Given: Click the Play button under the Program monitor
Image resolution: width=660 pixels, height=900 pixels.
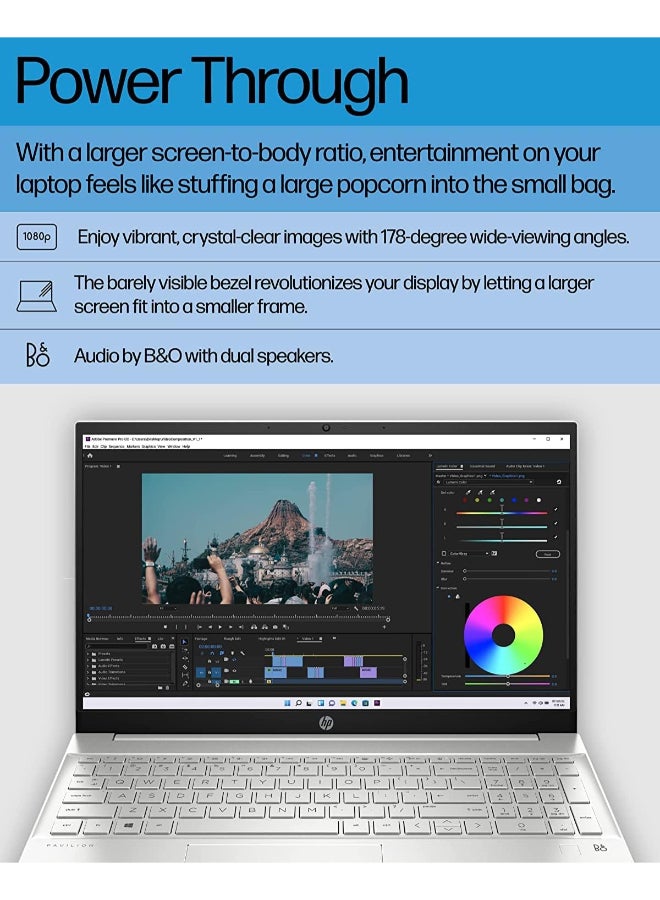Looking at the screenshot, I should [220, 627].
